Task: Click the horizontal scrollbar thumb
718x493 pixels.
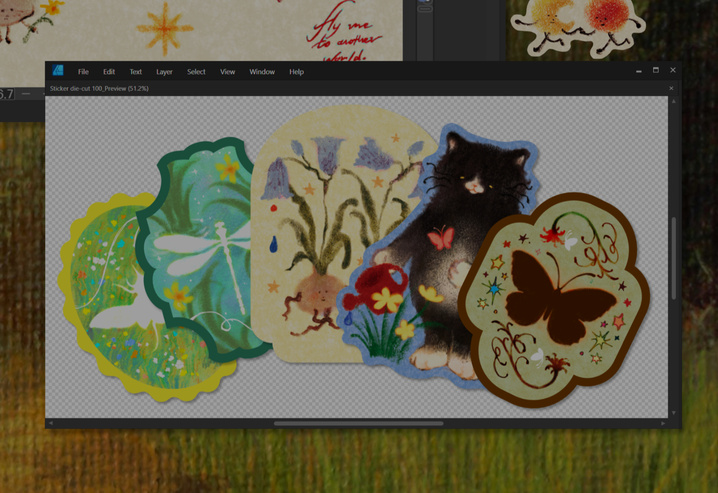Action: 358,423
